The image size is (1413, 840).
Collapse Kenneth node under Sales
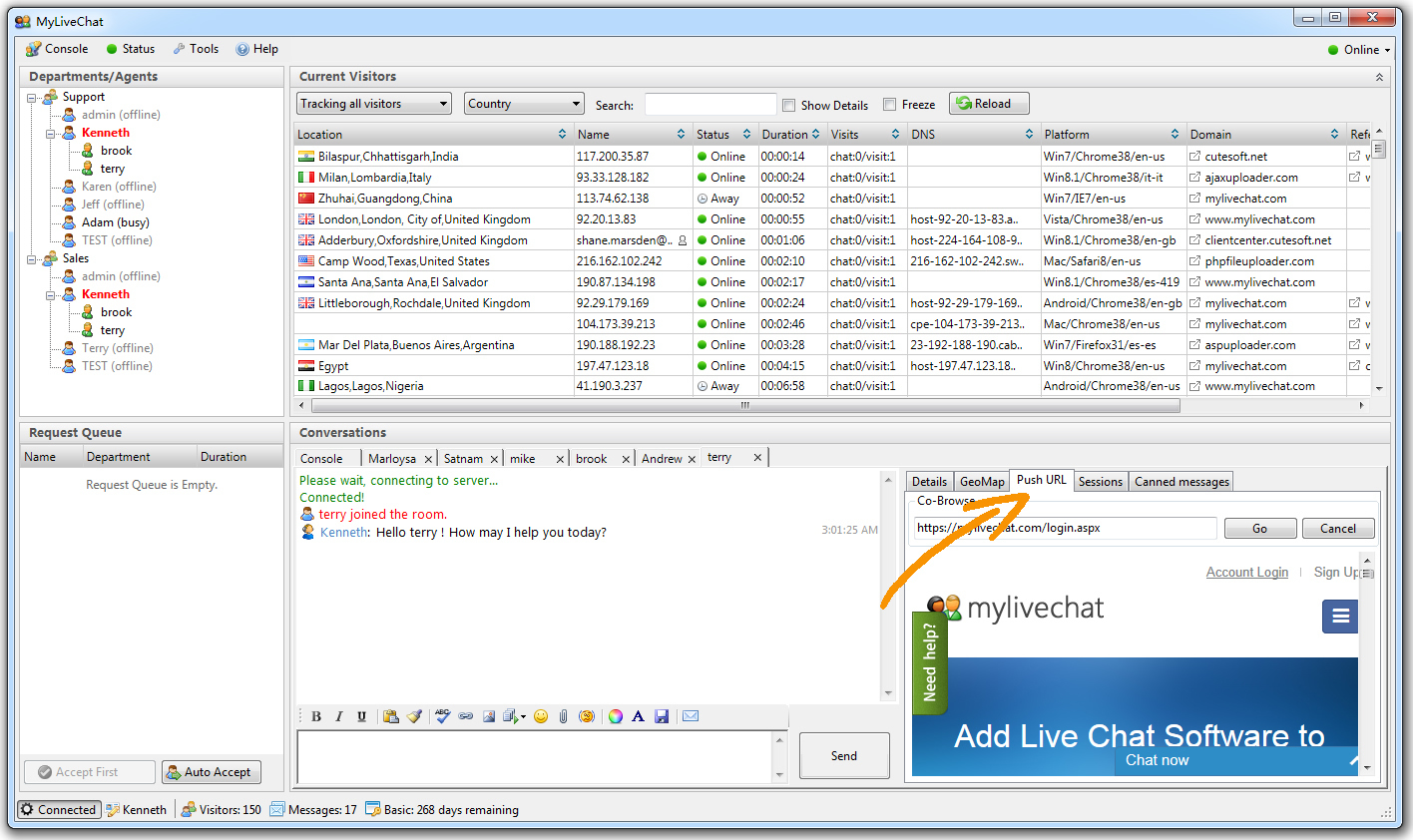[x=50, y=295]
